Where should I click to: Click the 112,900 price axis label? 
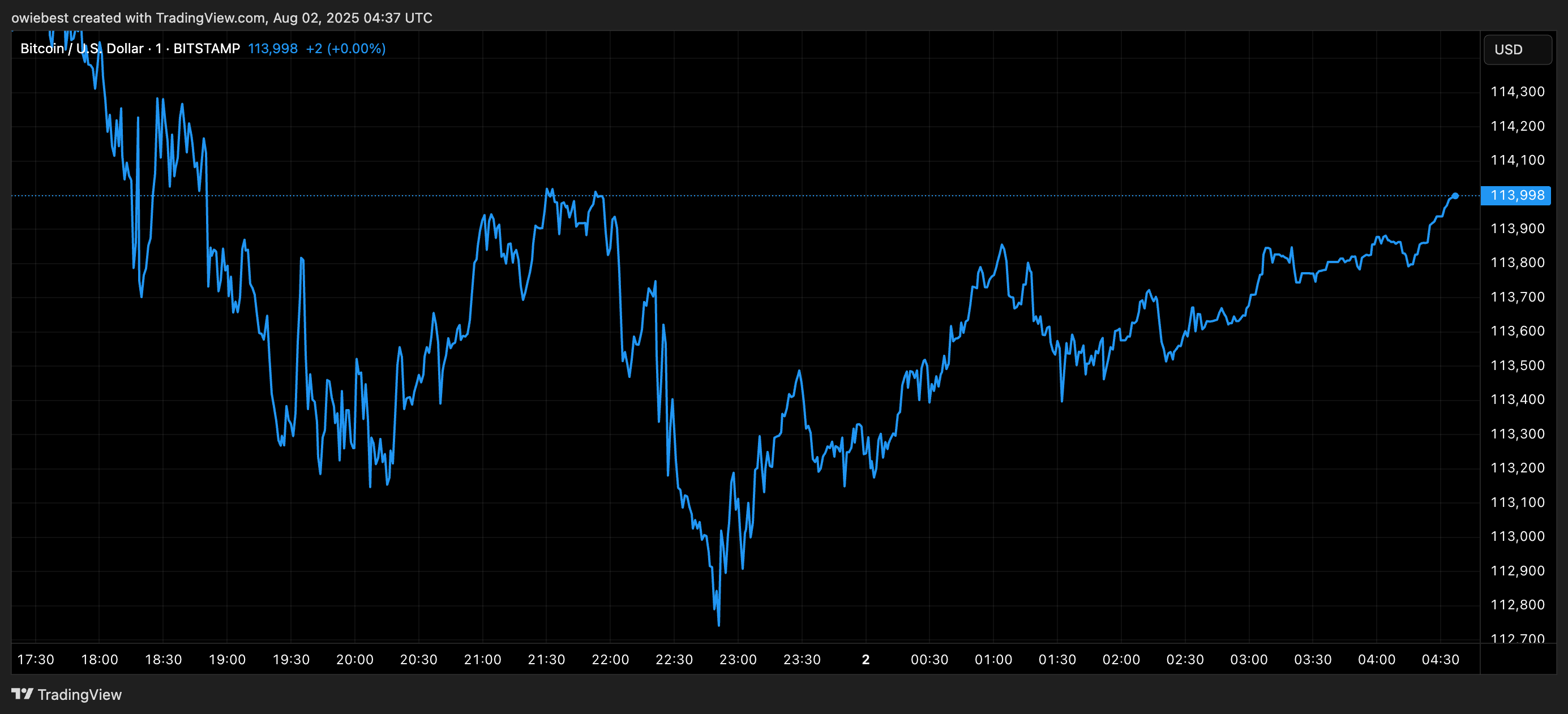(x=1518, y=571)
